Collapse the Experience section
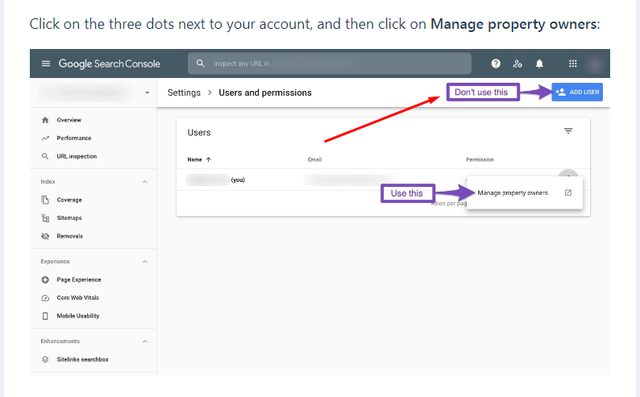The height and width of the screenshot is (397, 640). (x=145, y=262)
